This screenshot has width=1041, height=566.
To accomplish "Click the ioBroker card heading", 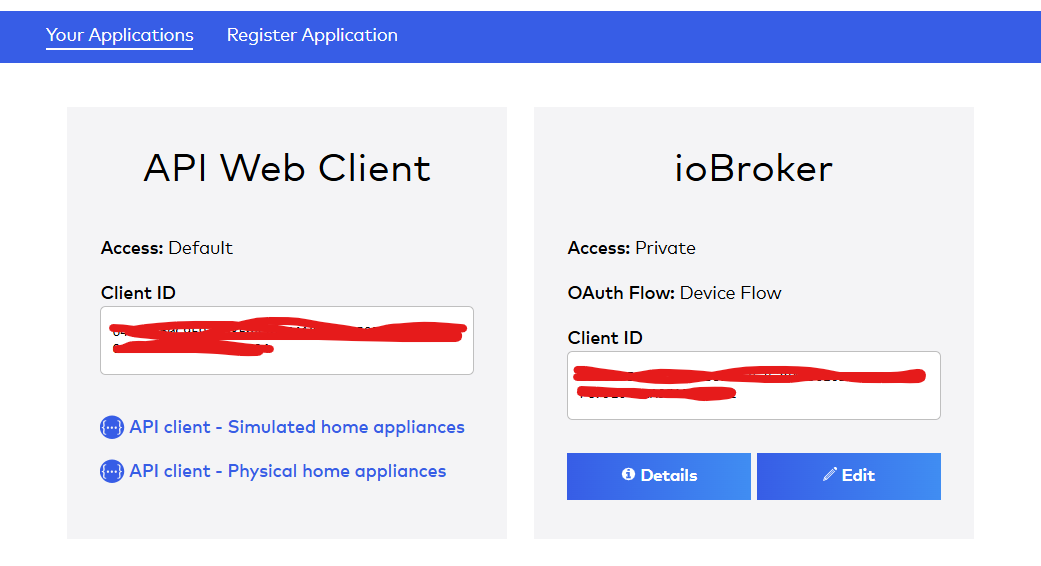I will coord(754,168).
